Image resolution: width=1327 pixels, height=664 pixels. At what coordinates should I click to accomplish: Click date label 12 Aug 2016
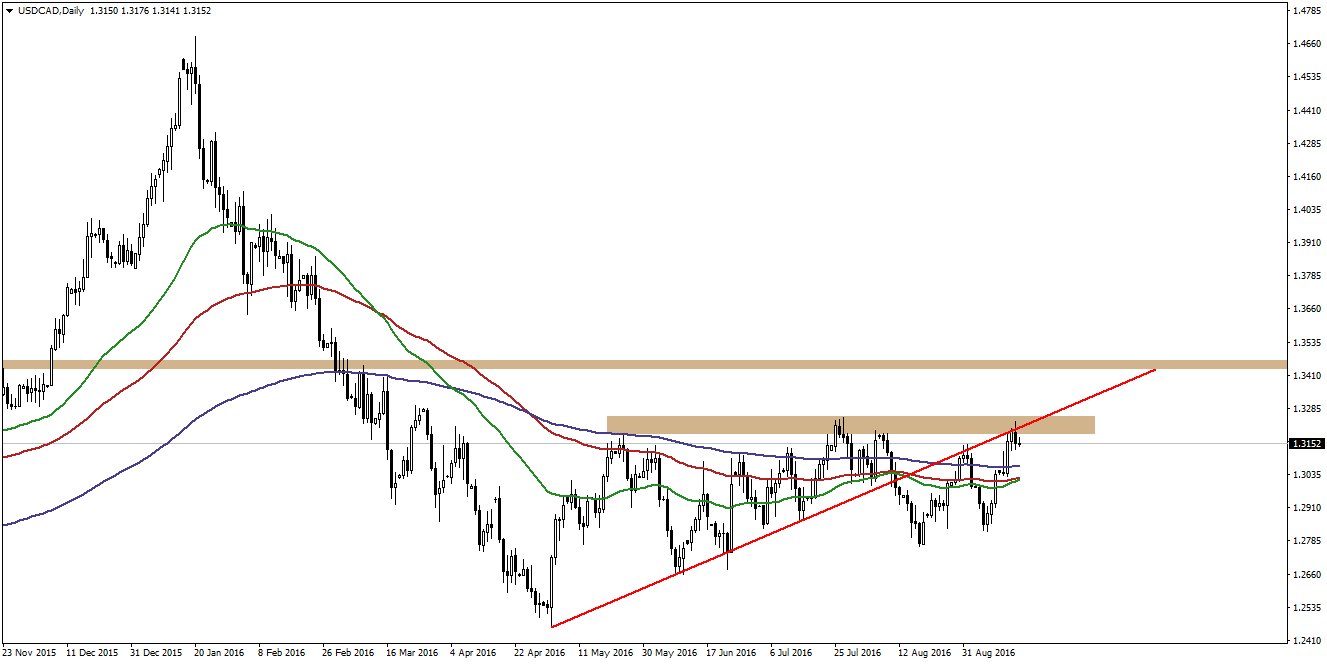pos(924,653)
